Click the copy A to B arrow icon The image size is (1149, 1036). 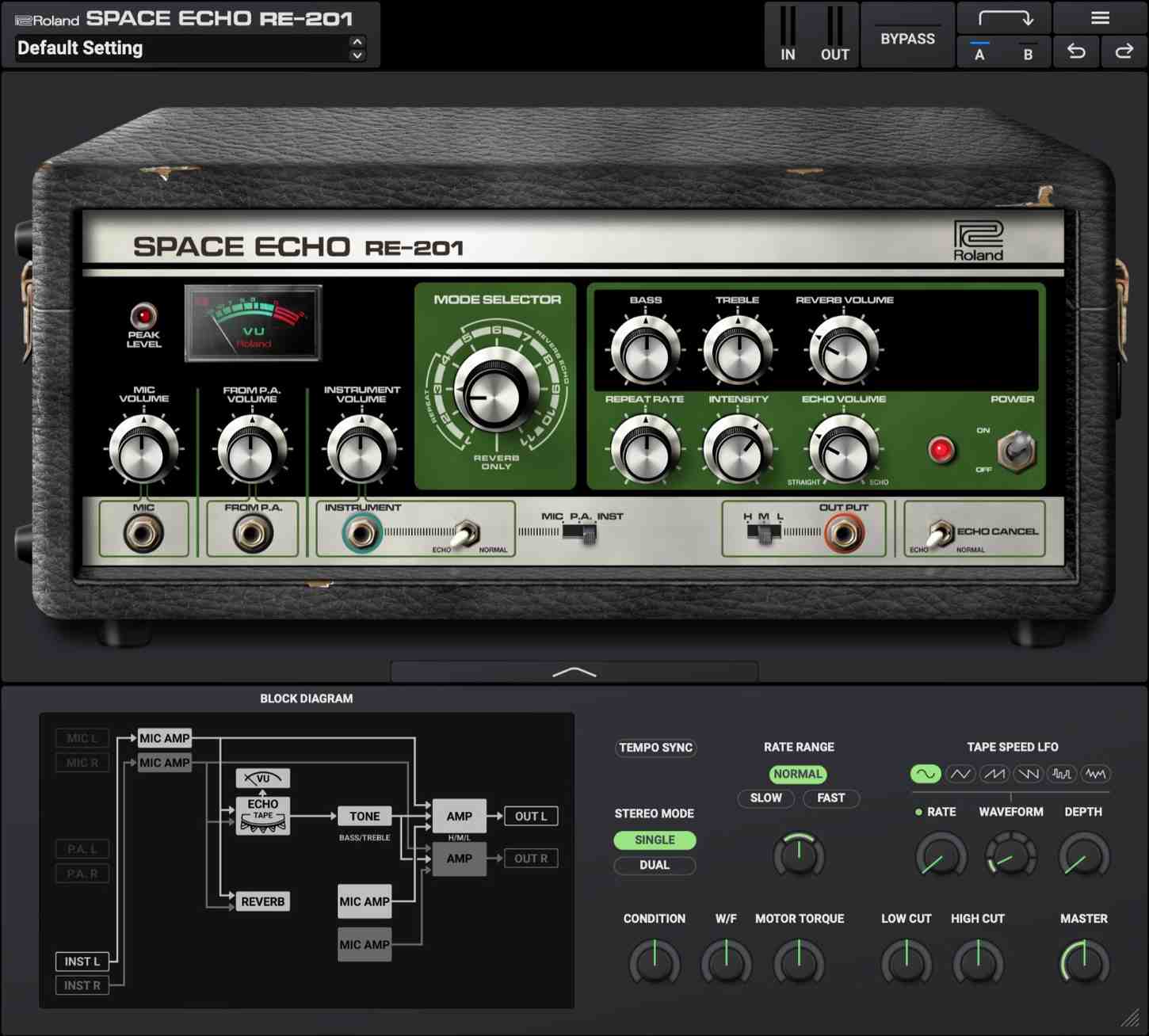tap(1005, 18)
